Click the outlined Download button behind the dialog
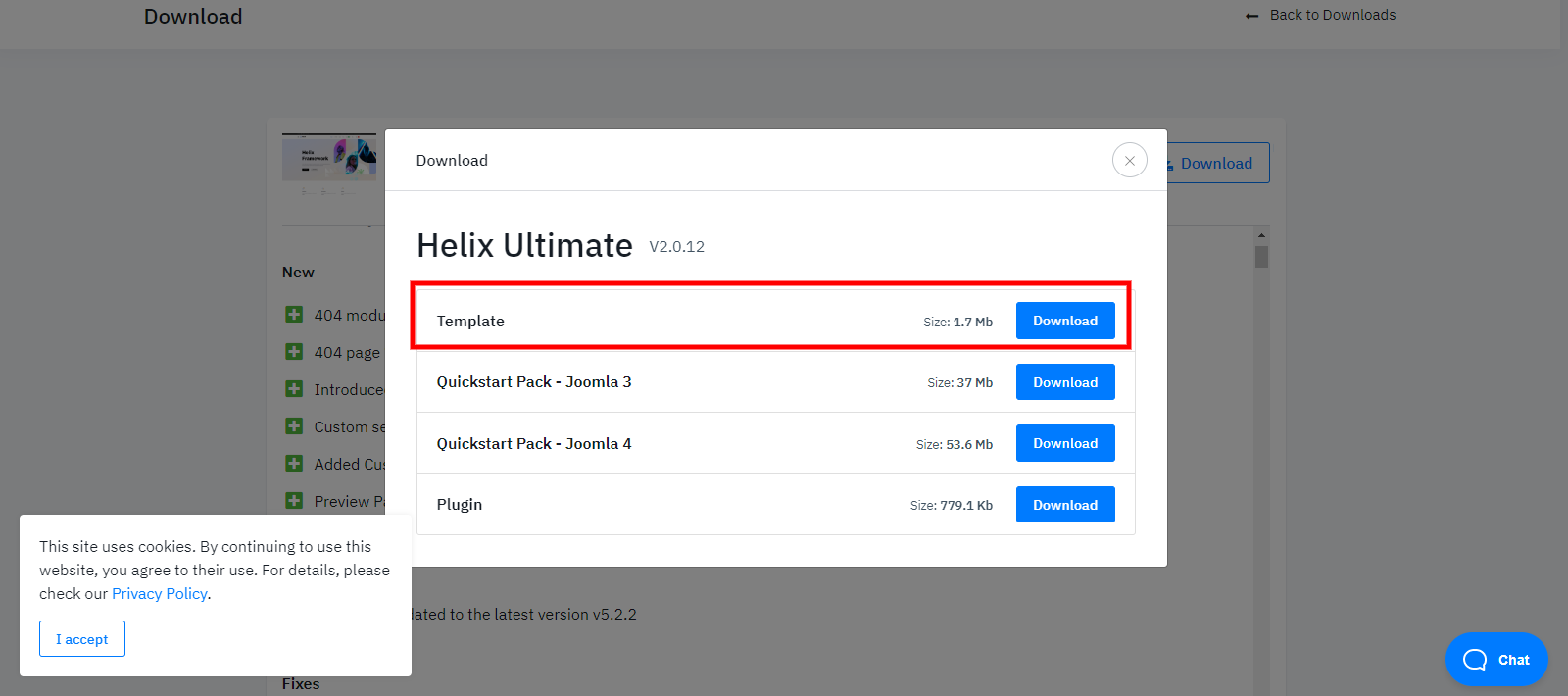The image size is (1568, 696). coord(1217,164)
